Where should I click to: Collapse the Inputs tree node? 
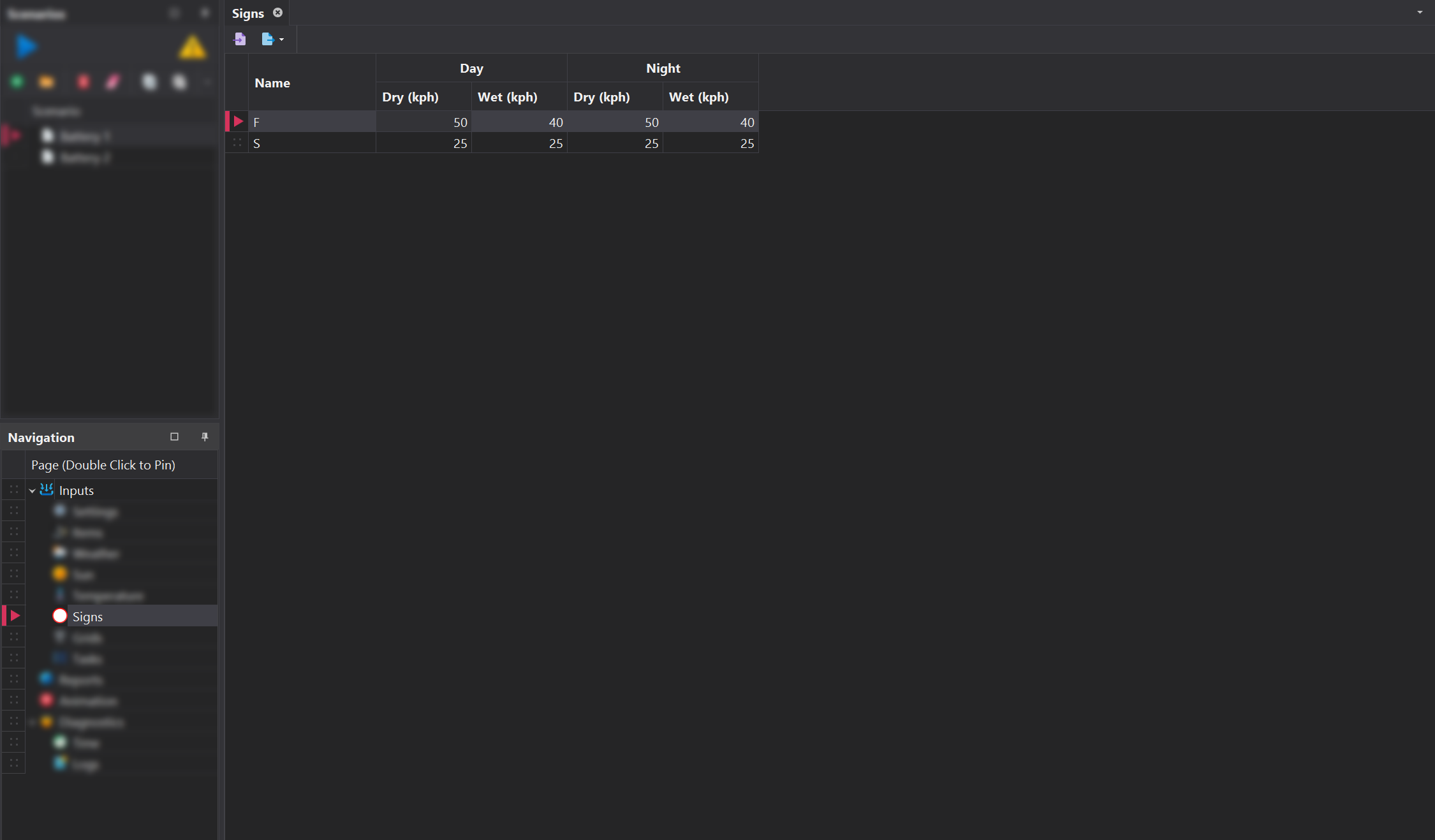coord(32,490)
